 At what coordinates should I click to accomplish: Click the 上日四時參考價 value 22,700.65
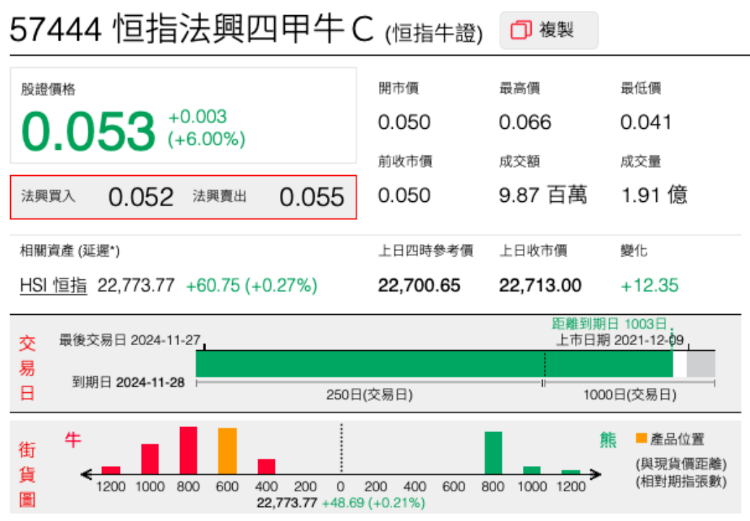pos(419,286)
